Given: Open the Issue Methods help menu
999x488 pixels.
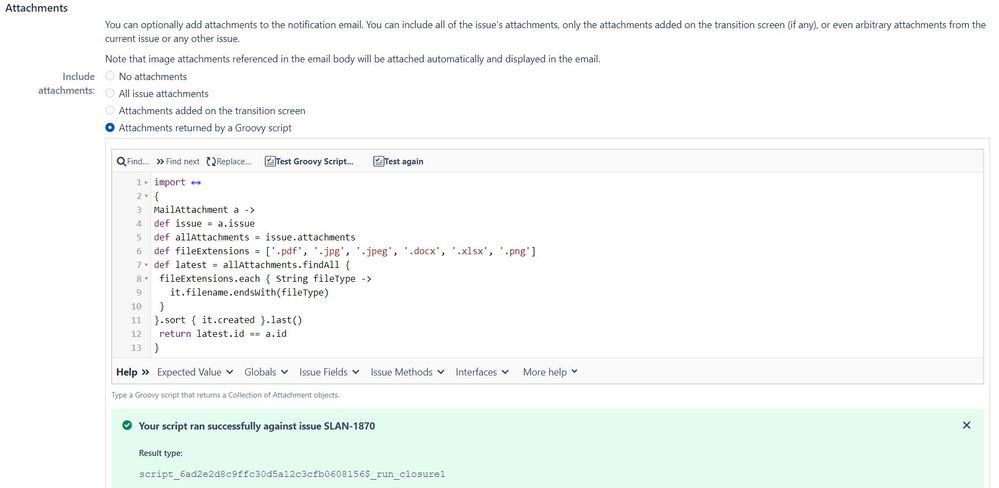Looking at the screenshot, I should (407, 372).
